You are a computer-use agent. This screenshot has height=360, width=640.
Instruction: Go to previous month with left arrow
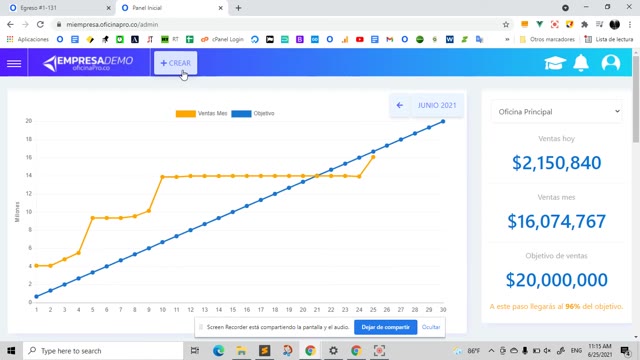click(x=400, y=105)
